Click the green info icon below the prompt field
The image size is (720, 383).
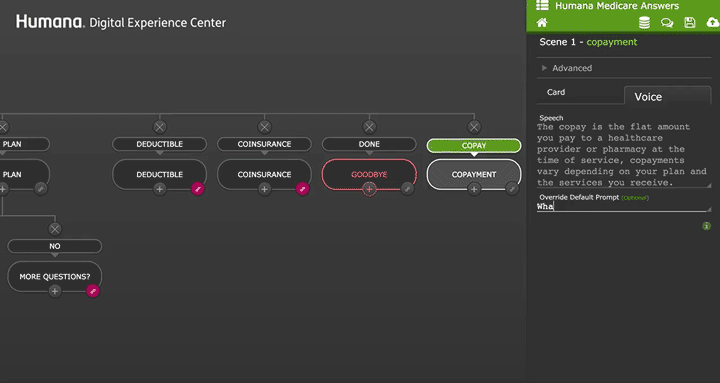tap(707, 226)
